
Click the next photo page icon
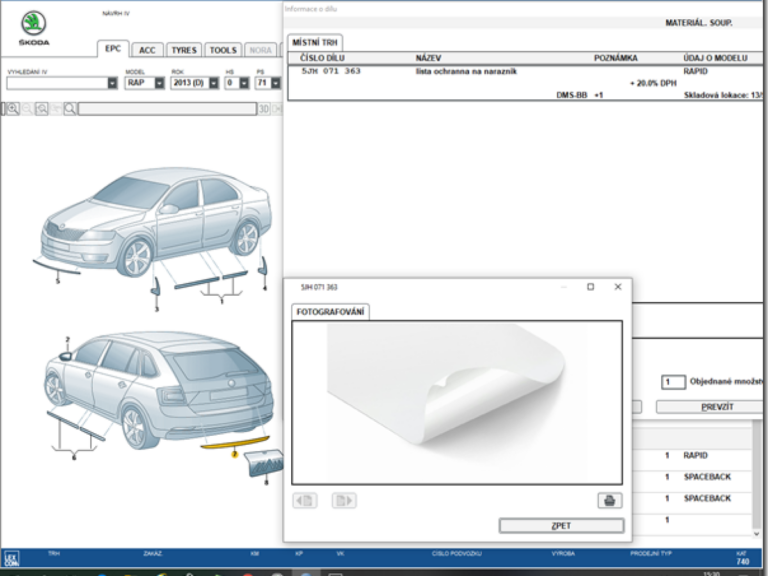[x=343, y=500]
